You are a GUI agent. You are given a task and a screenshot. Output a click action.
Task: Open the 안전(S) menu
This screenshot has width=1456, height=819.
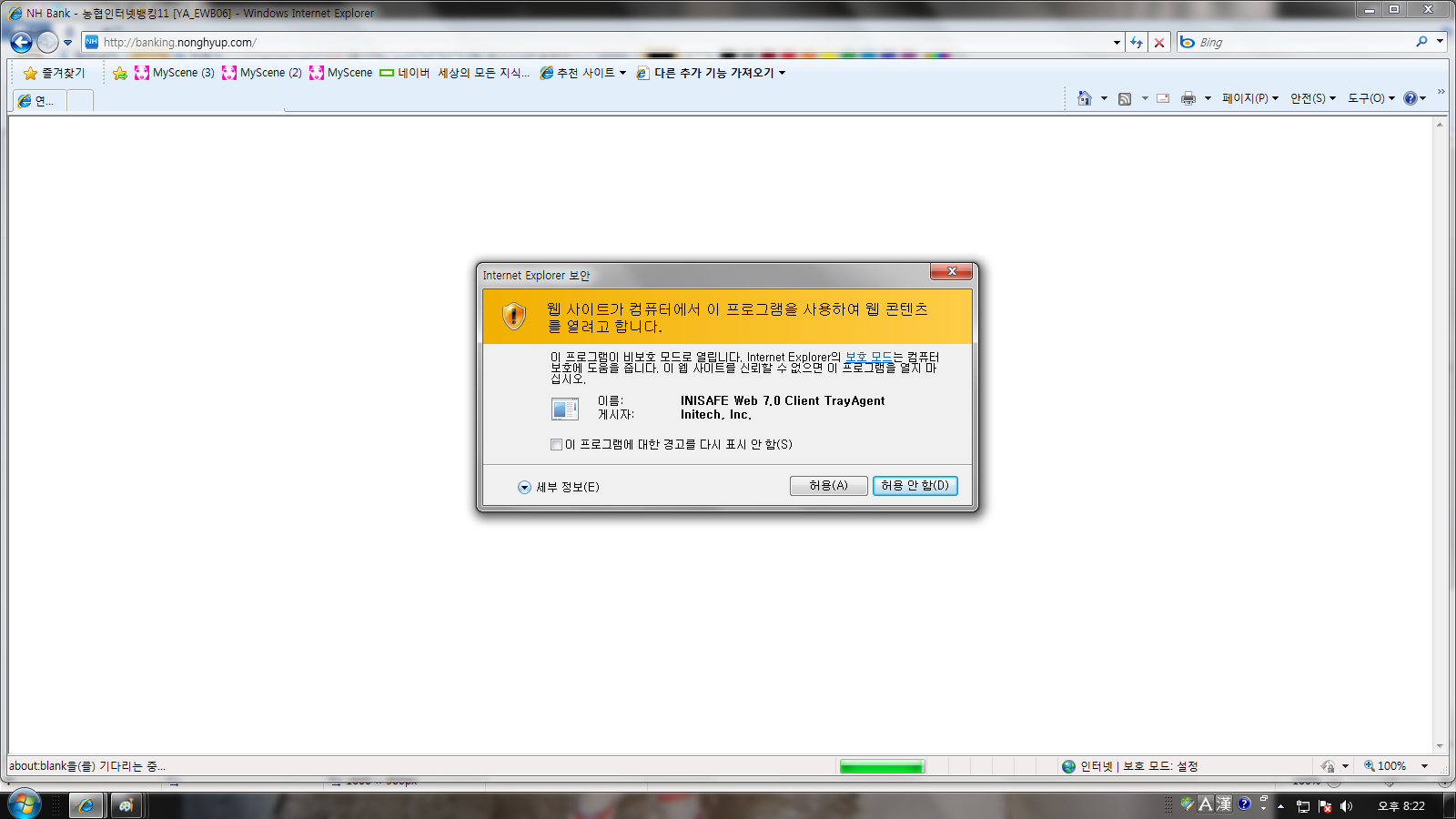pyautogui.click(x=1313, y=98)
